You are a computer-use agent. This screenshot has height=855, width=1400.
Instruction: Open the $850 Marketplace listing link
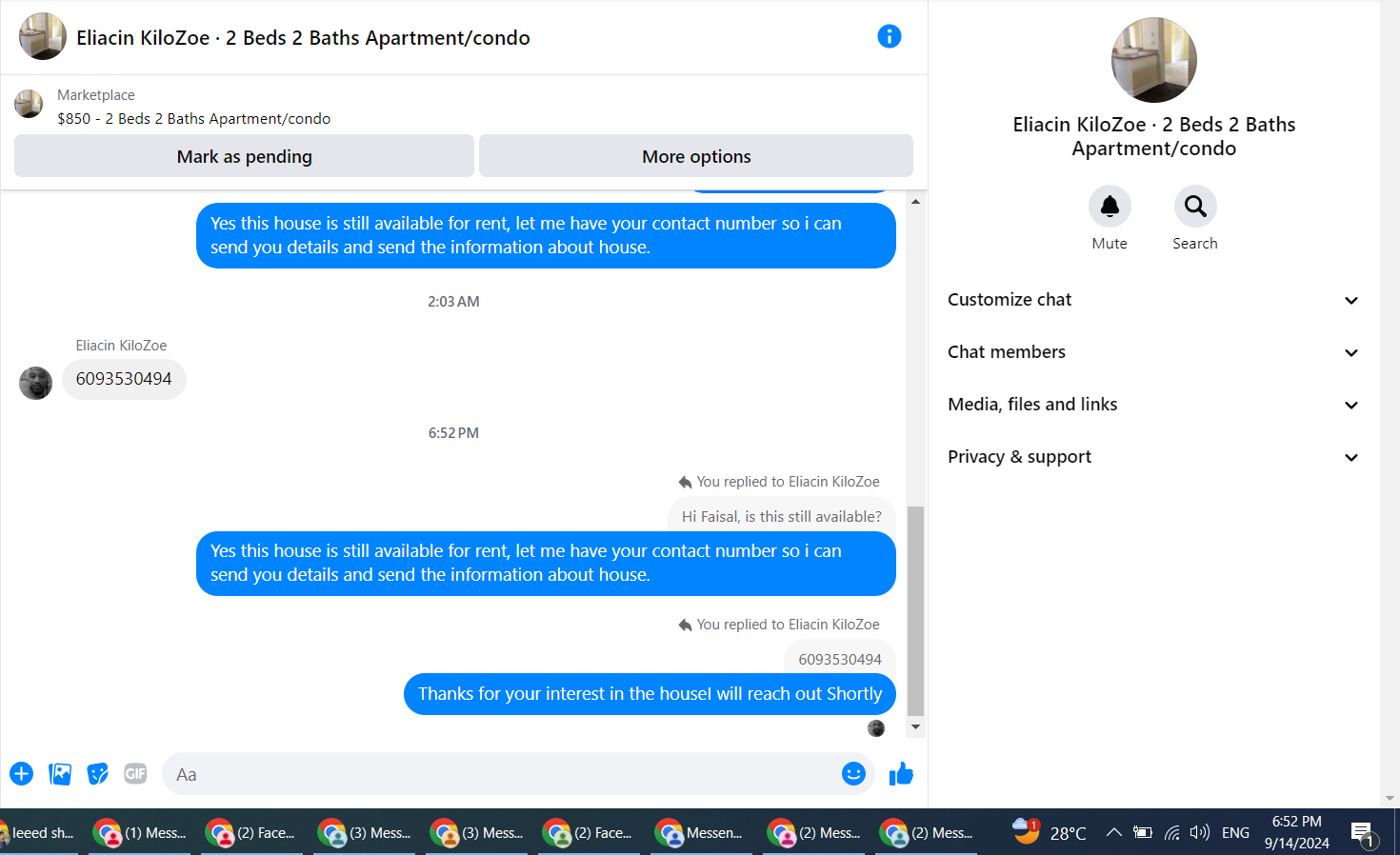[193, 118]
